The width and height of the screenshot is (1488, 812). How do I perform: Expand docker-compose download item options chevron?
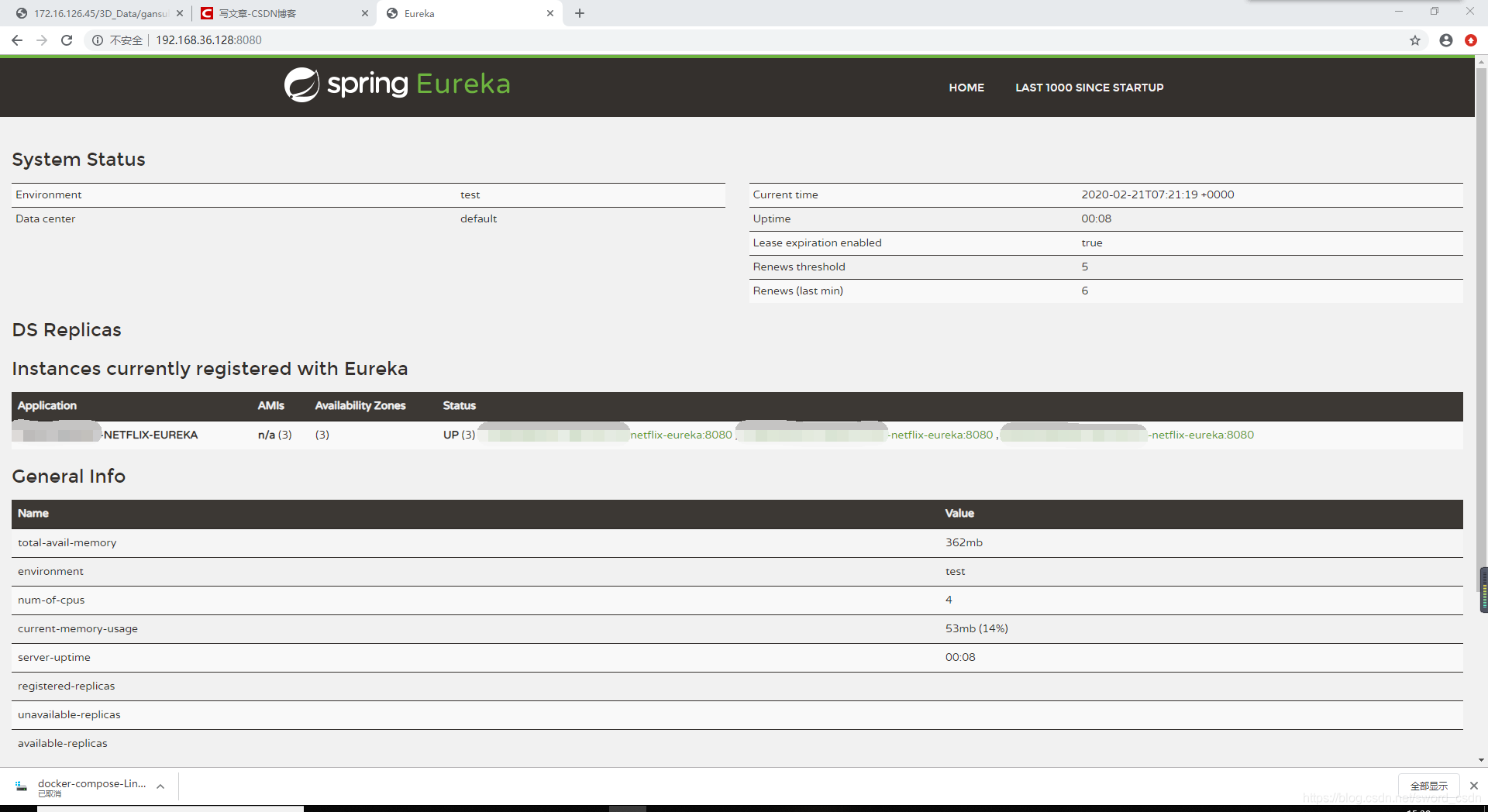click(160, 786)
